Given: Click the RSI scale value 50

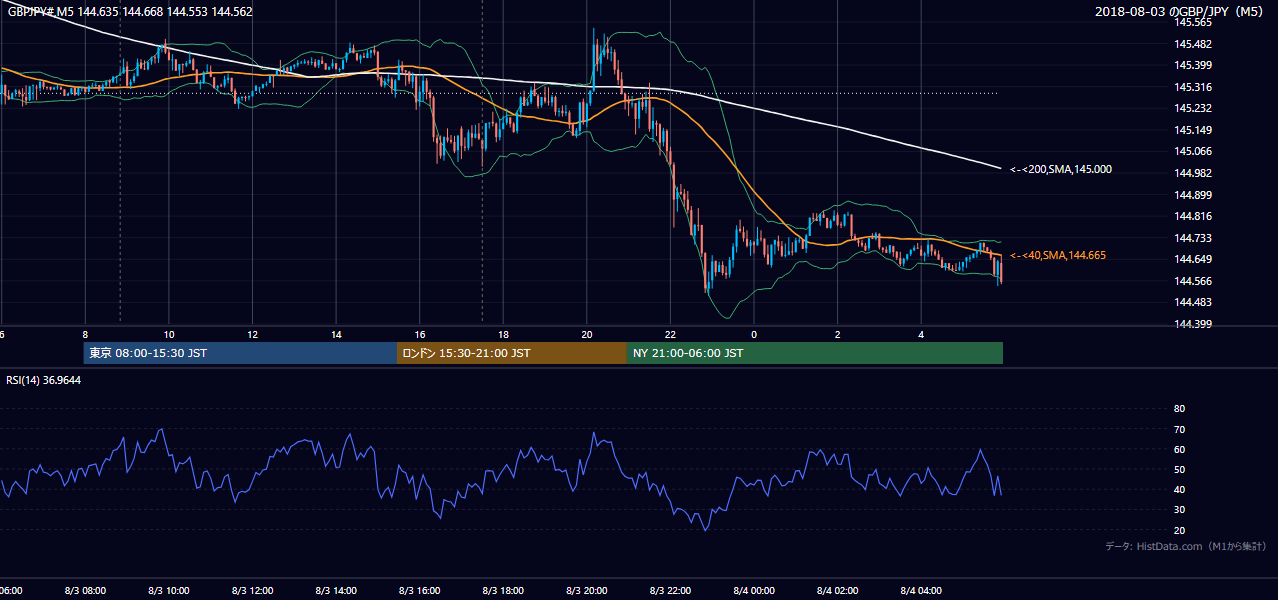Looking at the screenshot, I should (1179, 469).
